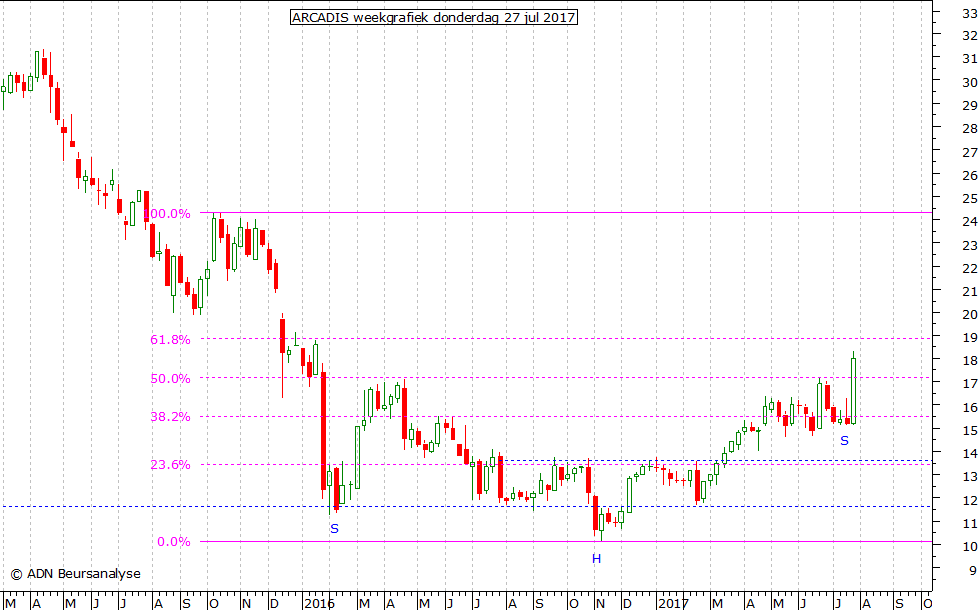Viewport: 980px width, 610px height.
Task: Select the long blue dashed support line near 11.7
Action: coord(466,507)
